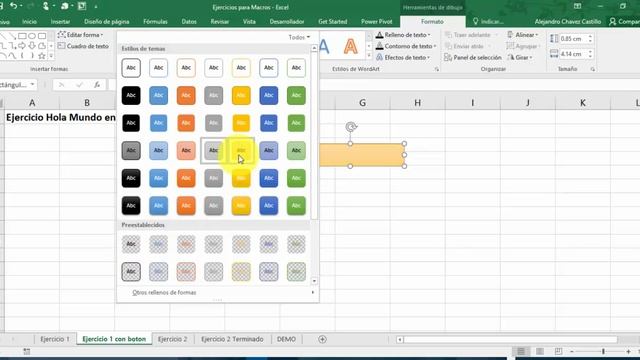Select the orange outlined WordArt A style

(x=350, y=47)
